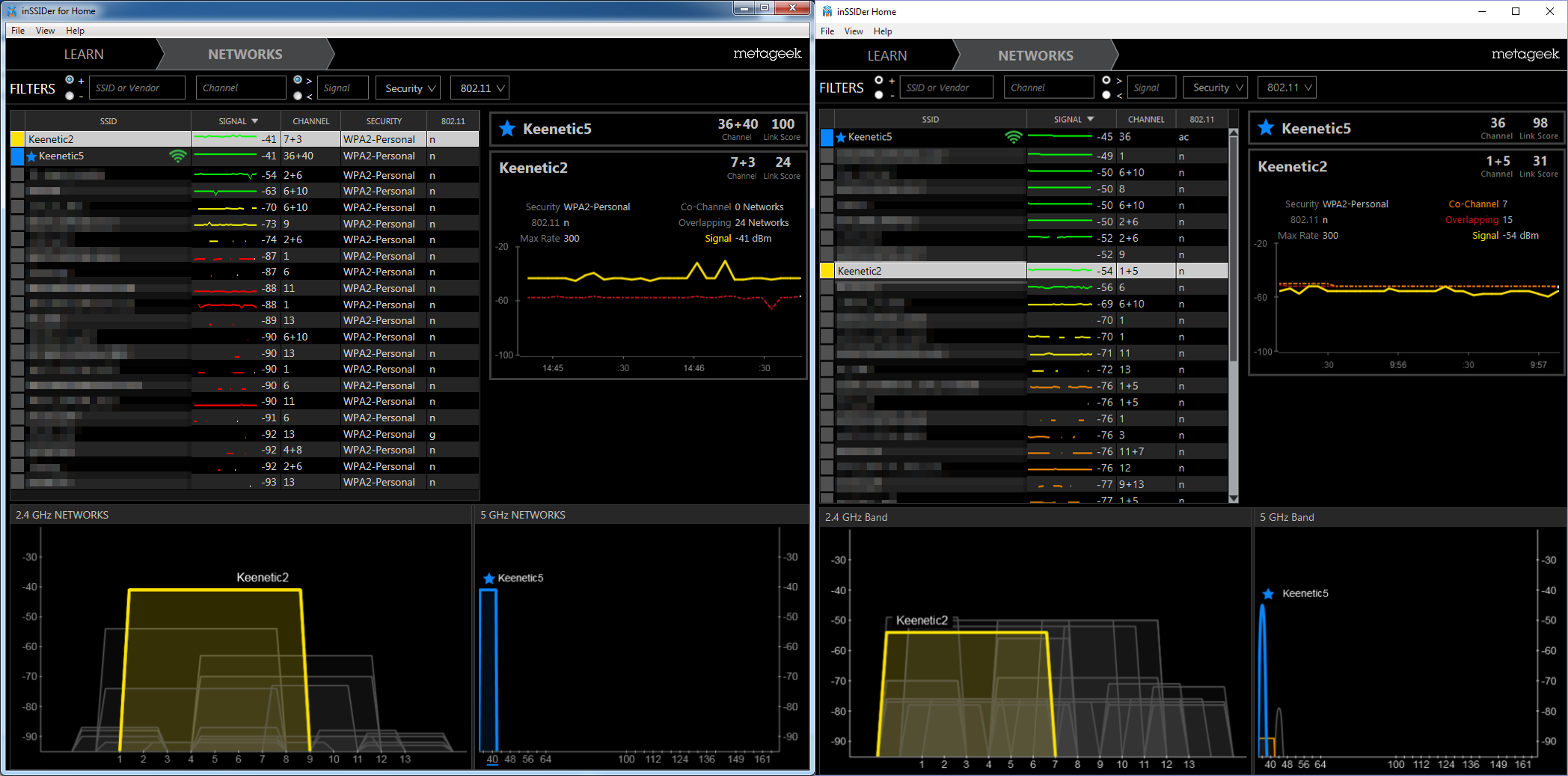
Task: Click the yellow color swatch of Keenetic2 left row
Action: pyautogui.click(x=17, y=139)
